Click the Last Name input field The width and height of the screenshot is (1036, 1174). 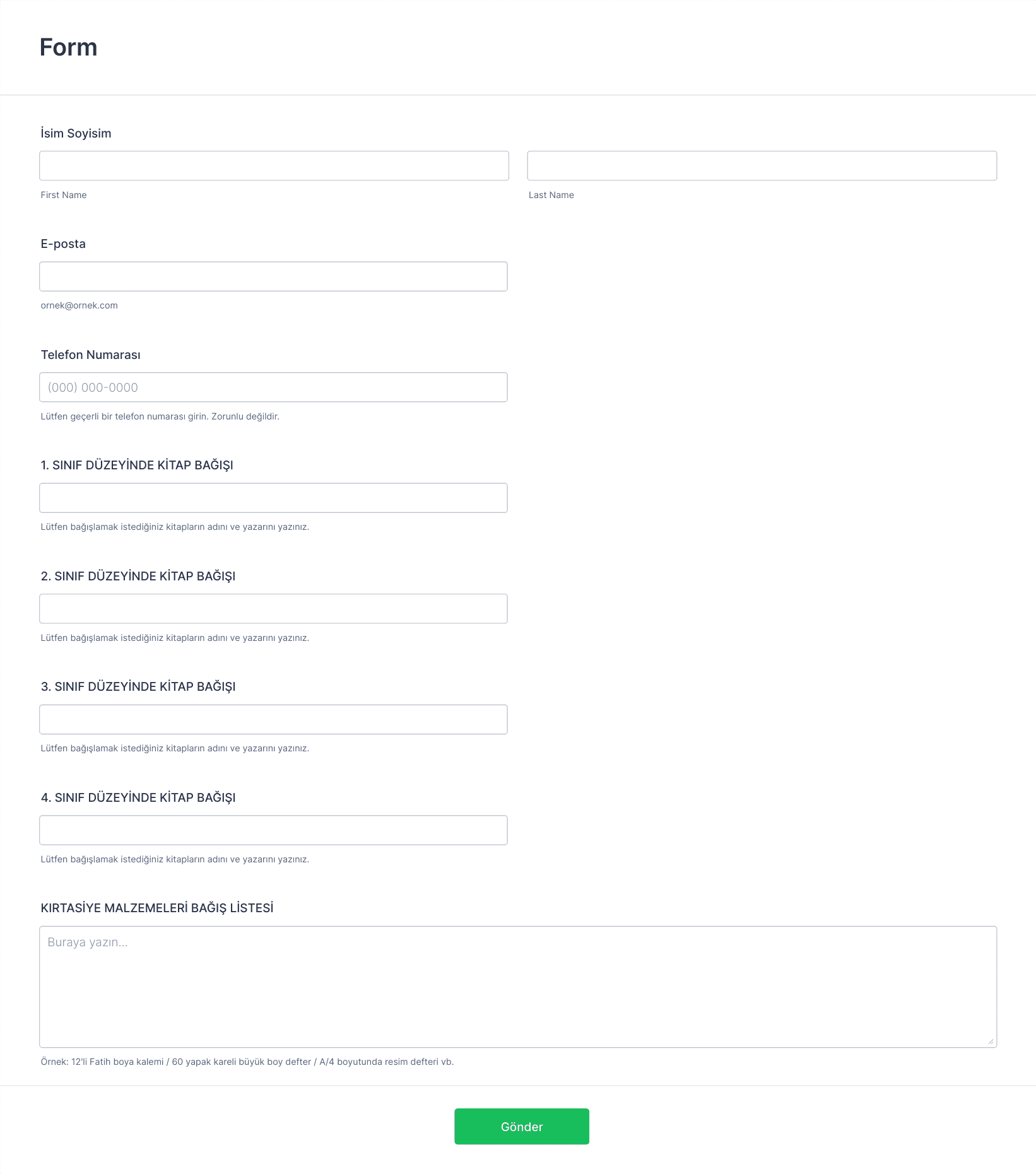coord(762,165)
